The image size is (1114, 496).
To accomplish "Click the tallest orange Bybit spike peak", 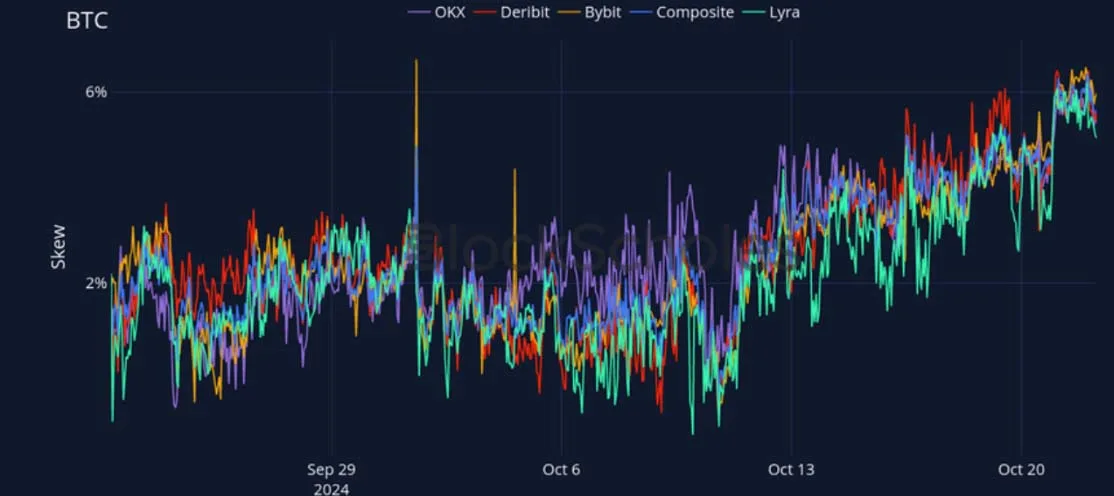I will tap(416, 61).
